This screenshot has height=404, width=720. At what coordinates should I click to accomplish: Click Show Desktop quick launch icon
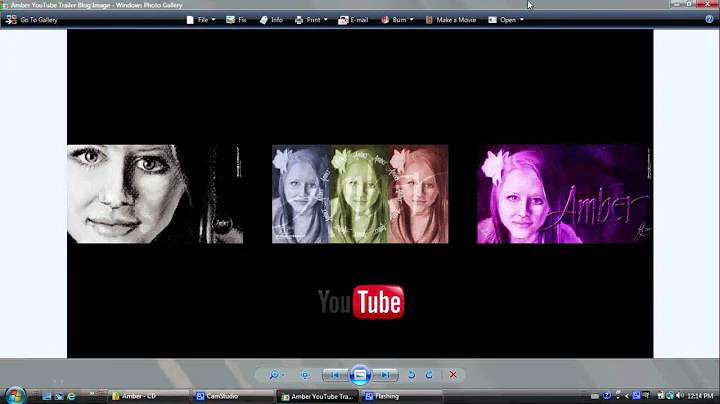tap(46, 396)
